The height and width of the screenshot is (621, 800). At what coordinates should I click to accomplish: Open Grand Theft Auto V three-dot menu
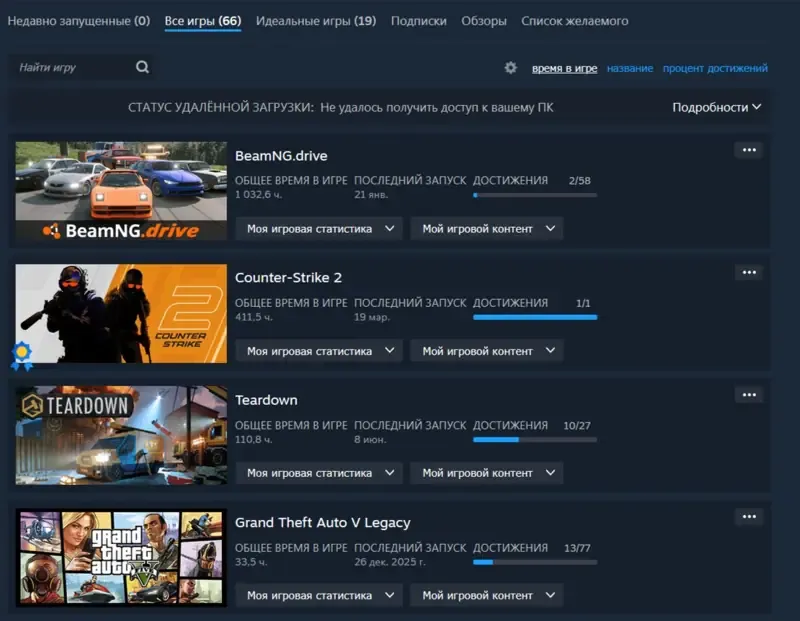pyautogui.click(x=749, y=517)
